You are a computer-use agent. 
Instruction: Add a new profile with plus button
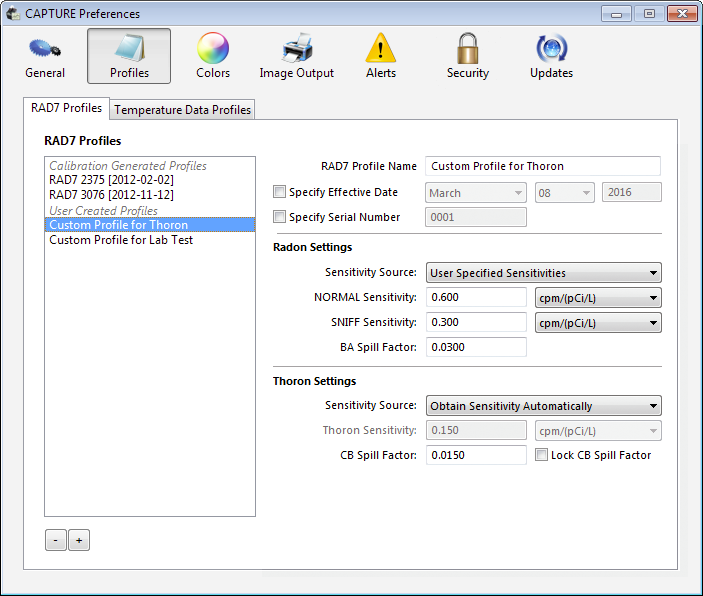pyautogui.click(x=79, y=540)
